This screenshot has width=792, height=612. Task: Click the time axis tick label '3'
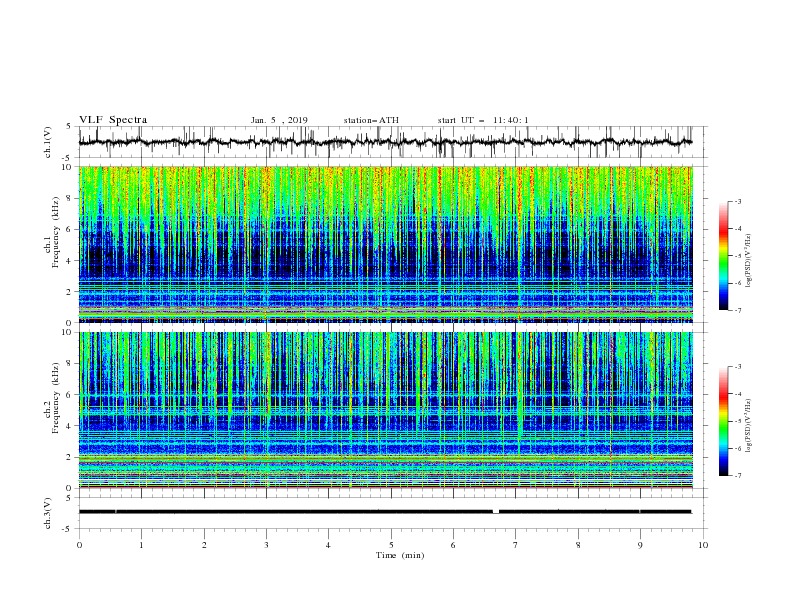[266, 545]
